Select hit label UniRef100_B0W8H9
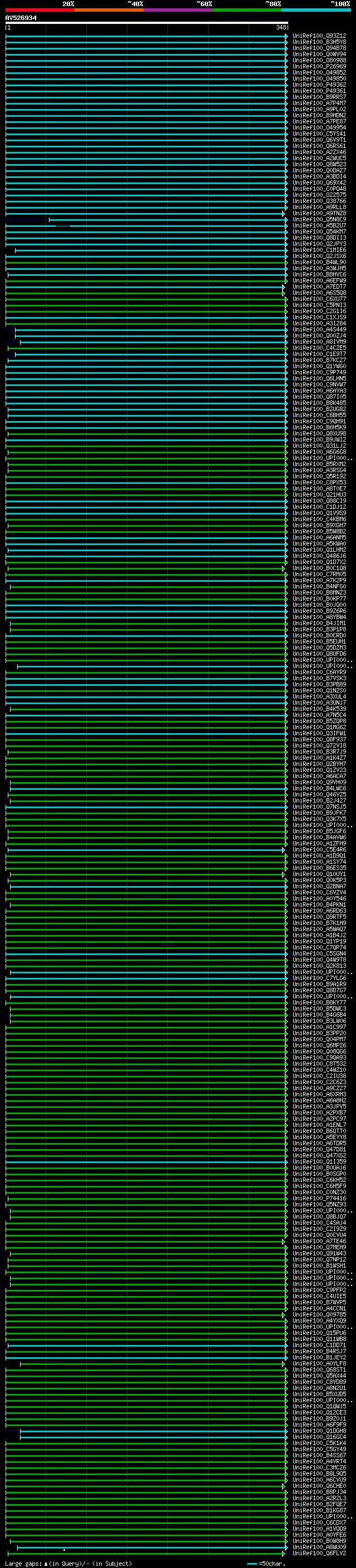This screenshot has width=356, height=1568. pos(319,1541)
